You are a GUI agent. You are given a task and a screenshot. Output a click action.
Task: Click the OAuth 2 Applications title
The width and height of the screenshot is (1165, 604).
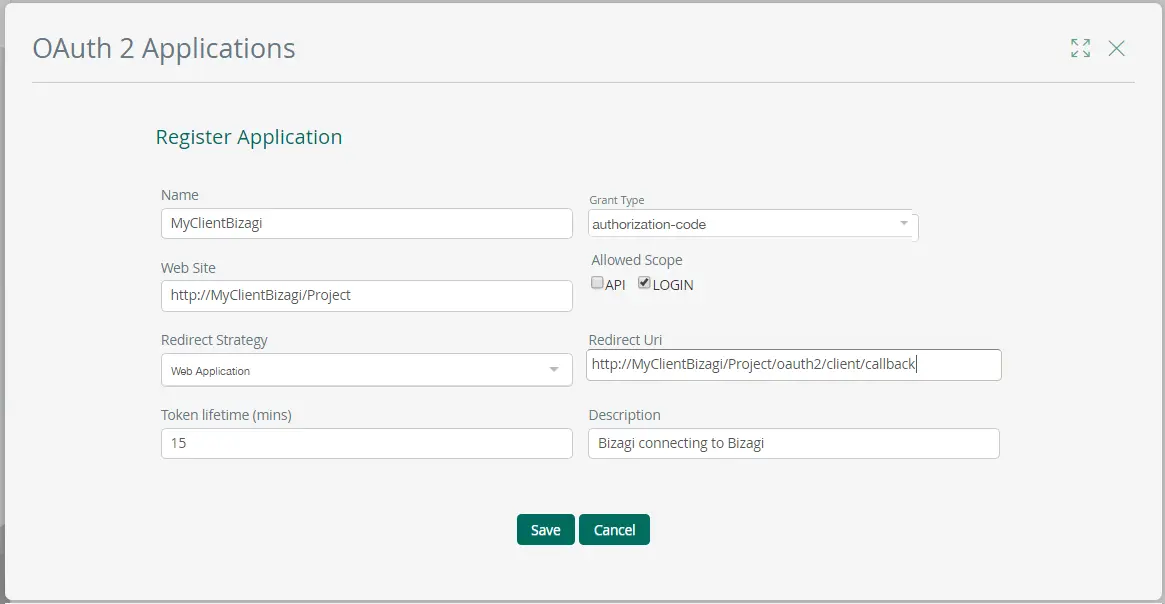click(x=164, y=48)
